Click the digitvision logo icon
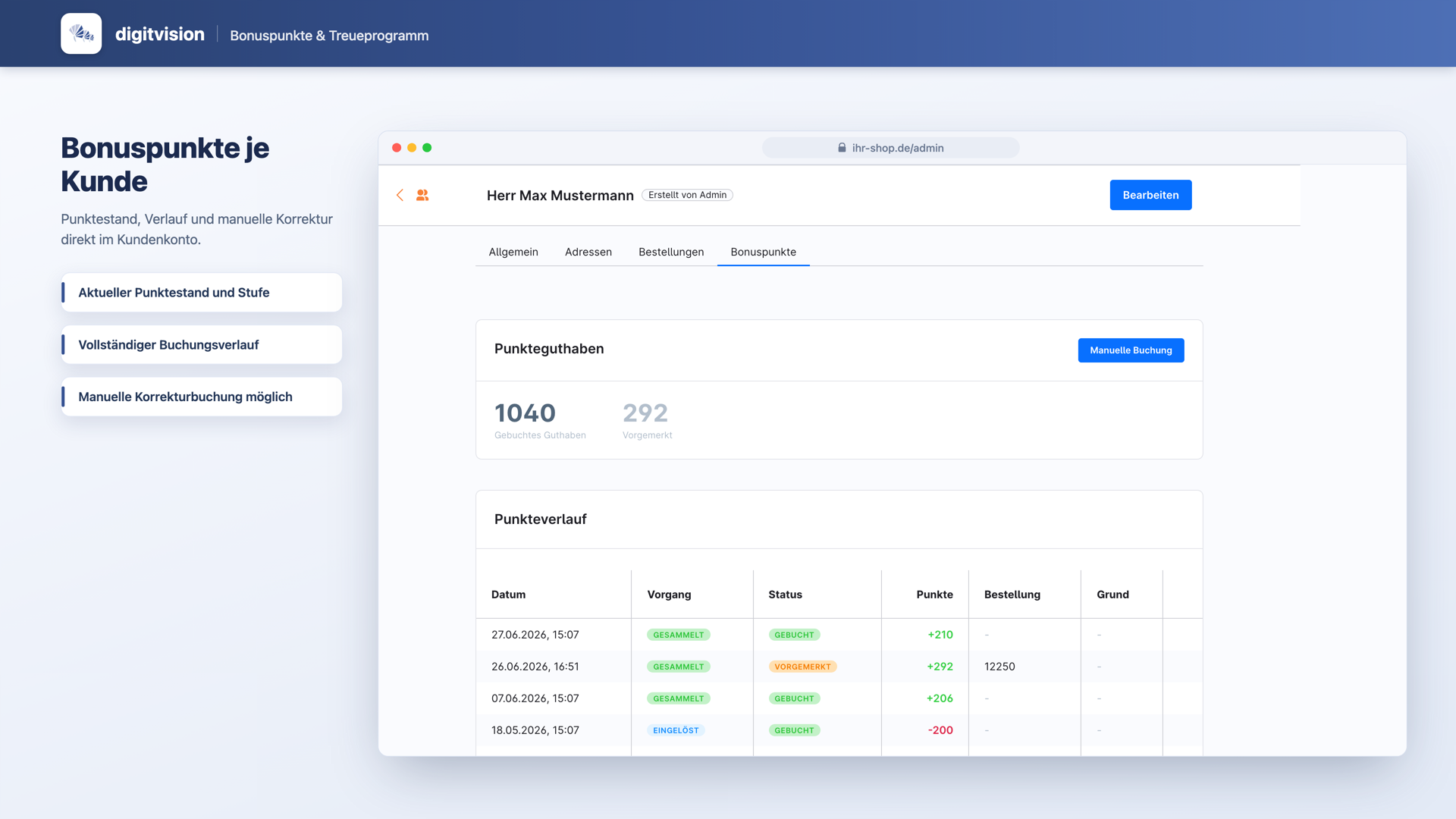This screenshot has height=819, width=1456. click(x=81, y=33)
